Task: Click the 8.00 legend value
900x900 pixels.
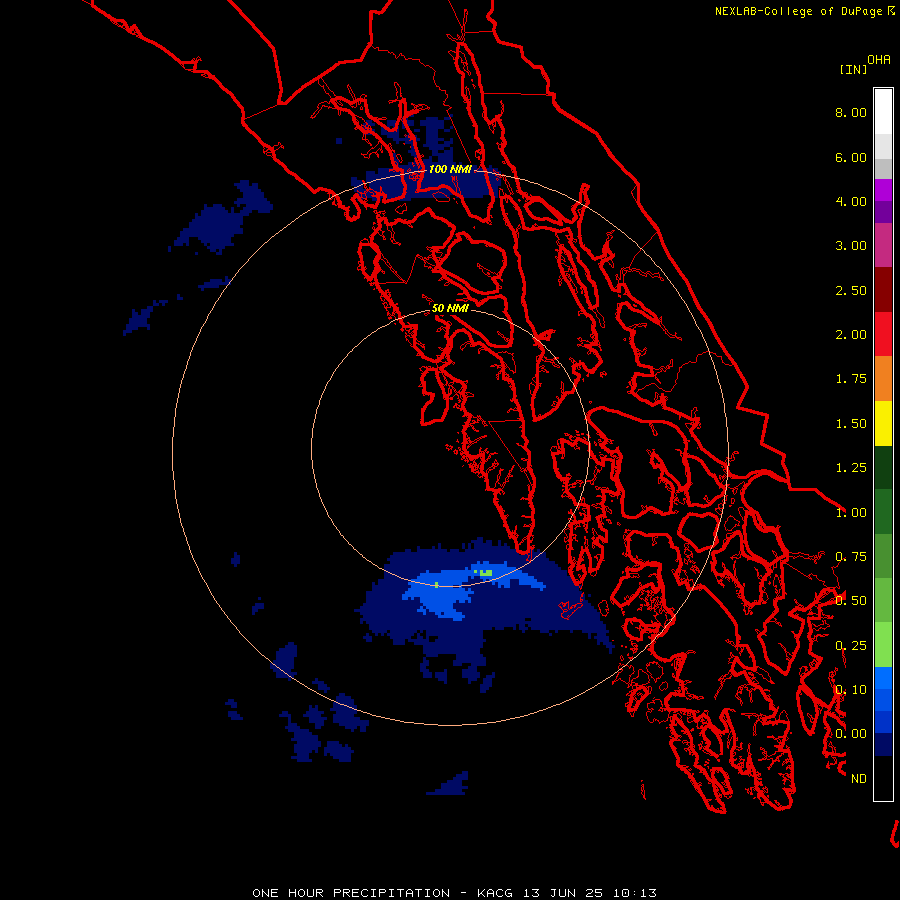Action: [851, 112]
